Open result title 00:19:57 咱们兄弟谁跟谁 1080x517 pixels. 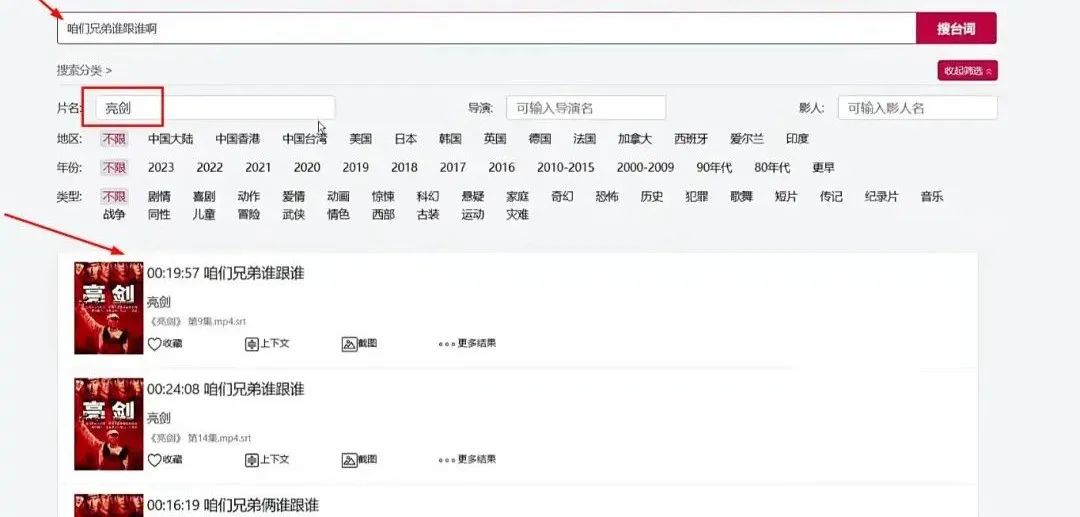click(x=225, y=273)
